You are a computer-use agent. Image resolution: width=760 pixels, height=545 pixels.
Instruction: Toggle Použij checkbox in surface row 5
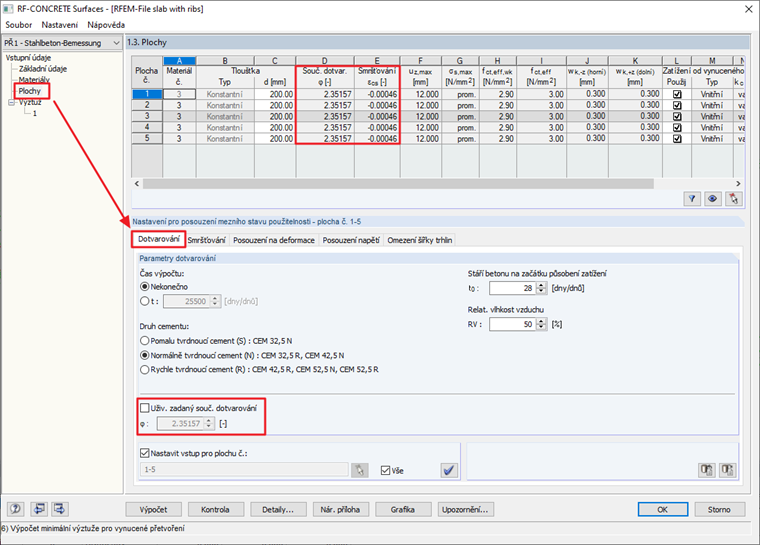(x=677, y=139)
